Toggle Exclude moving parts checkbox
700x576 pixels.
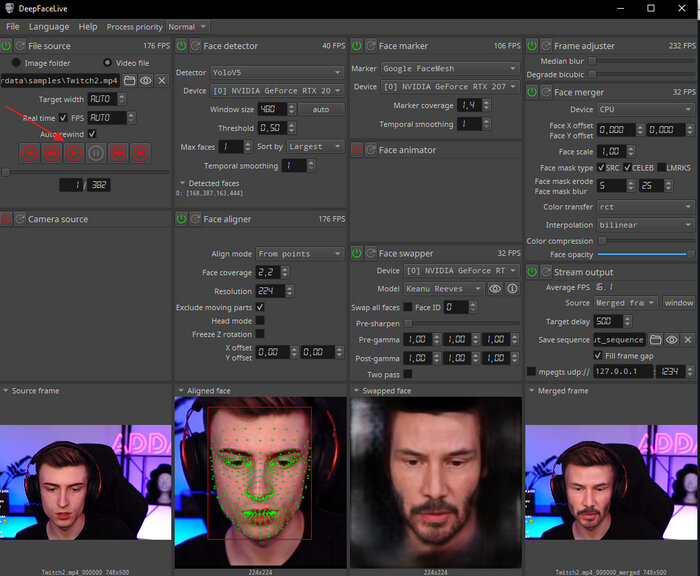pyautogui.click(x=260, y=307)
